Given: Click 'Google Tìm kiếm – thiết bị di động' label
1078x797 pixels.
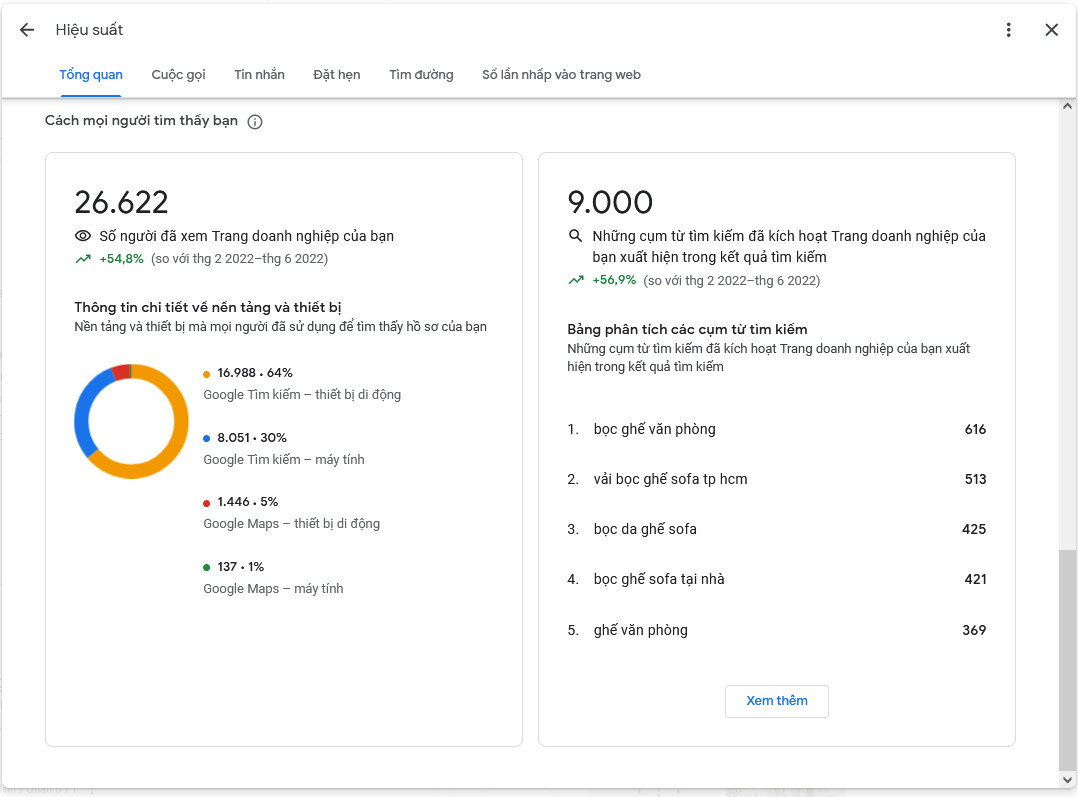Looking at the screenshot, I should tap(302, 395).
